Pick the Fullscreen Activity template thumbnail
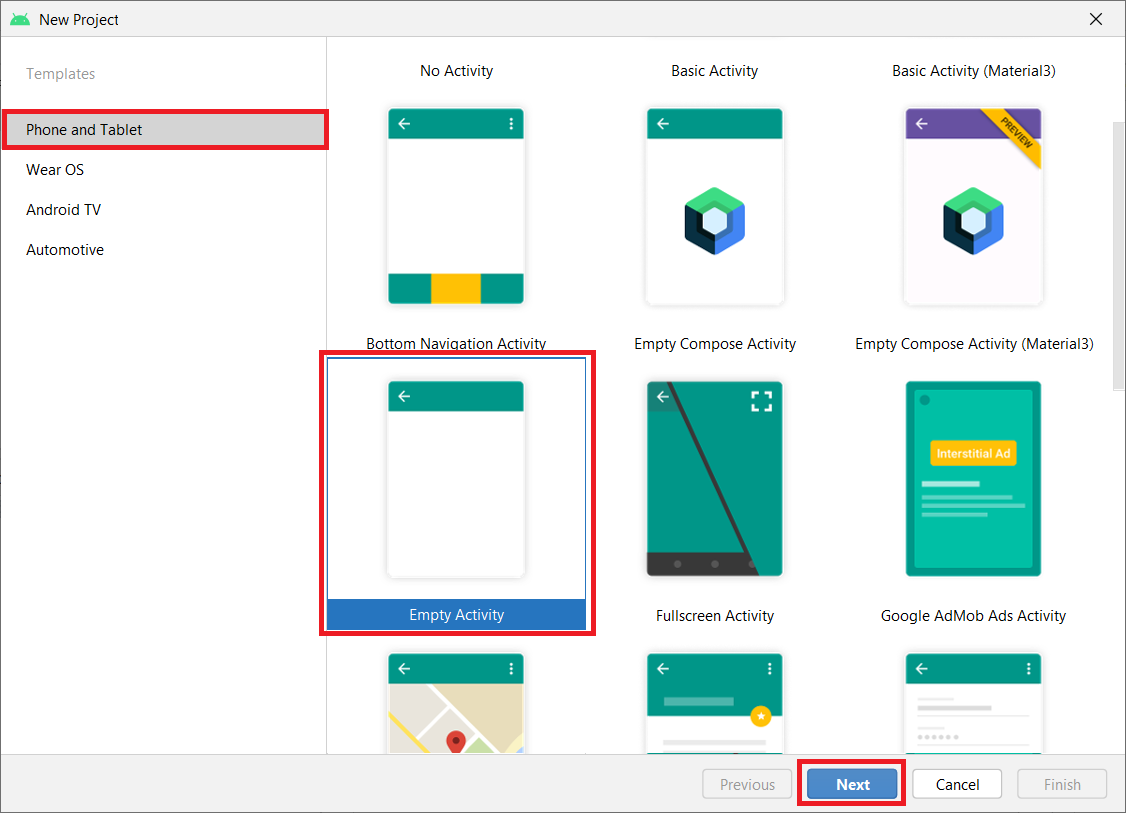The image size is (1126, 813). tap(715, 479)
